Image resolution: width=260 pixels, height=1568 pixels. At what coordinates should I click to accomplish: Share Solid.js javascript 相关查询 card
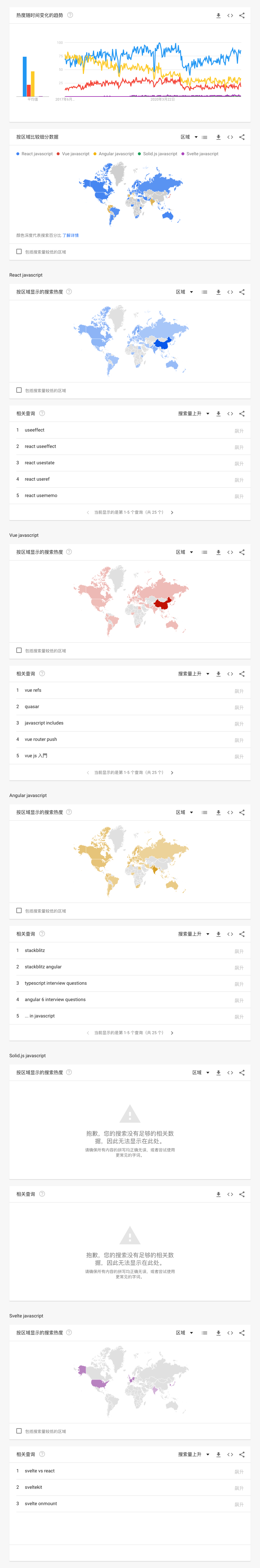(242, 1194)
